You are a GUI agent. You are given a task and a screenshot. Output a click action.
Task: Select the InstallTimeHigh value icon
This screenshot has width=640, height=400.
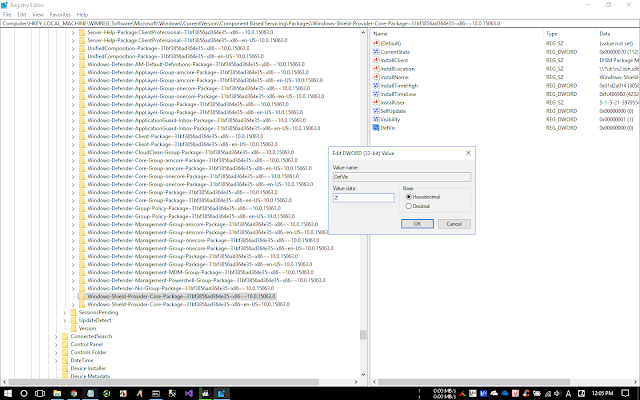click(376, 85)
